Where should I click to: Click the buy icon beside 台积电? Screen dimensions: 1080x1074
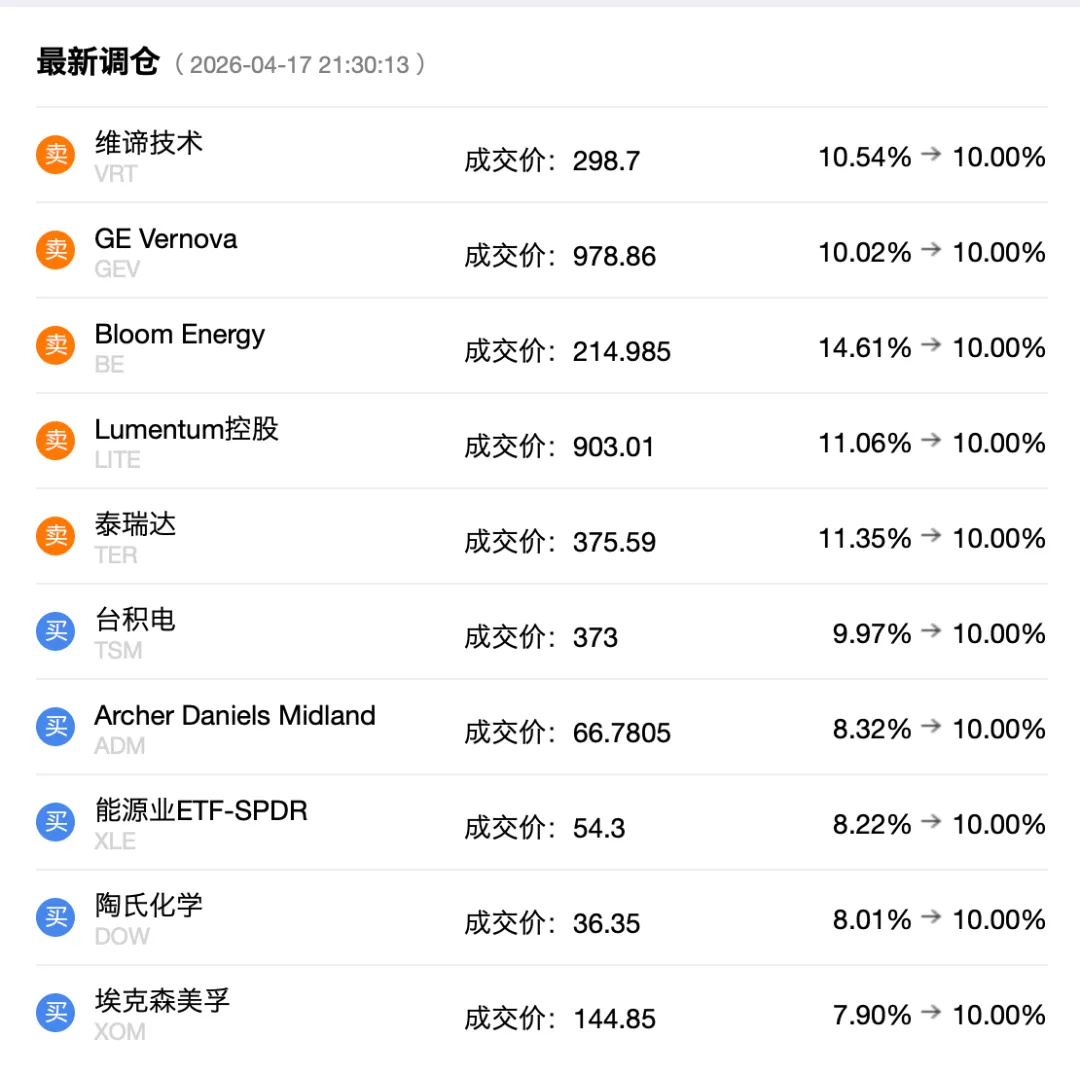pos(56,631)
